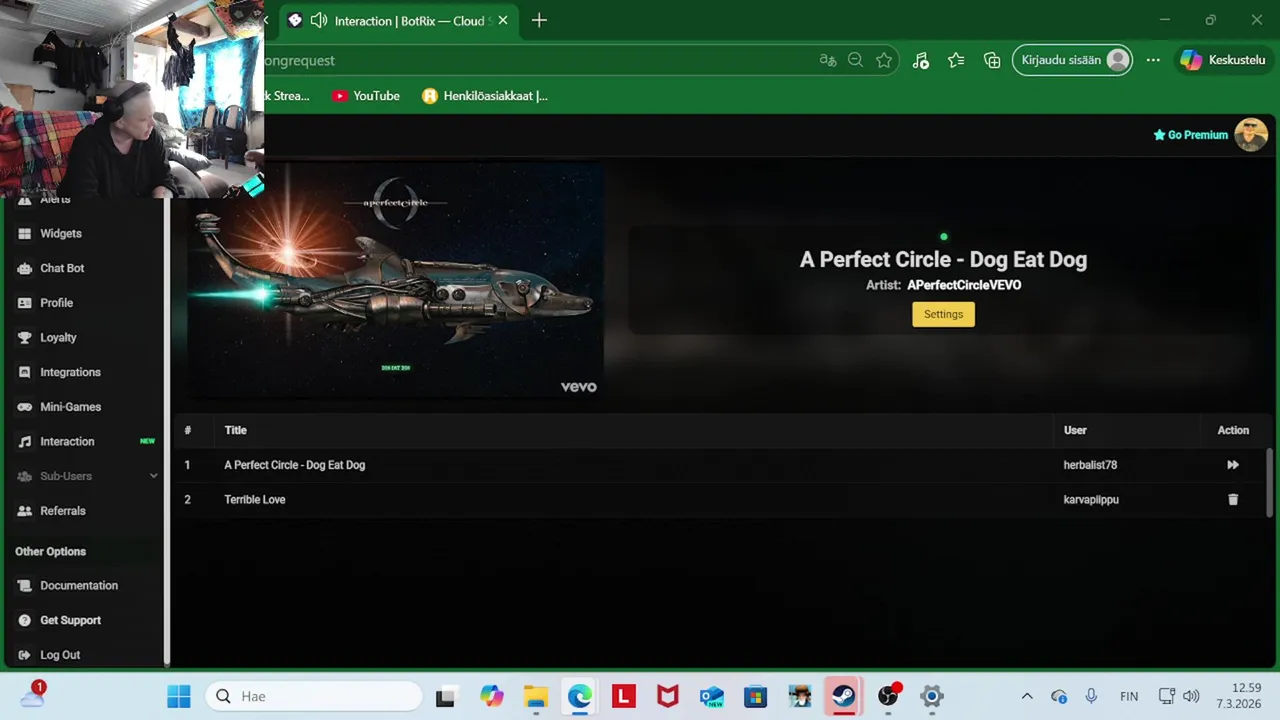Click the Action column header
This screenshot has width=1280, height=720.
[1233, 430]
